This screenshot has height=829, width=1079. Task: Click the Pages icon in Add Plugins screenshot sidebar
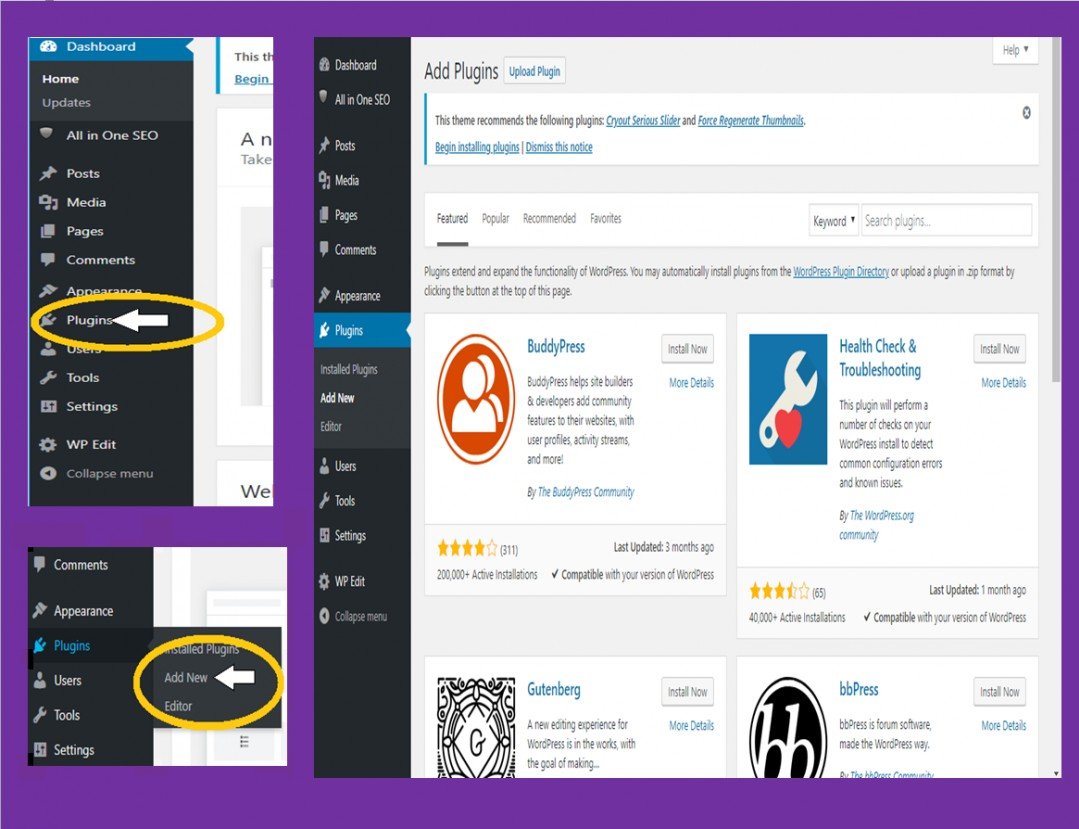click(x=324, y=215)
